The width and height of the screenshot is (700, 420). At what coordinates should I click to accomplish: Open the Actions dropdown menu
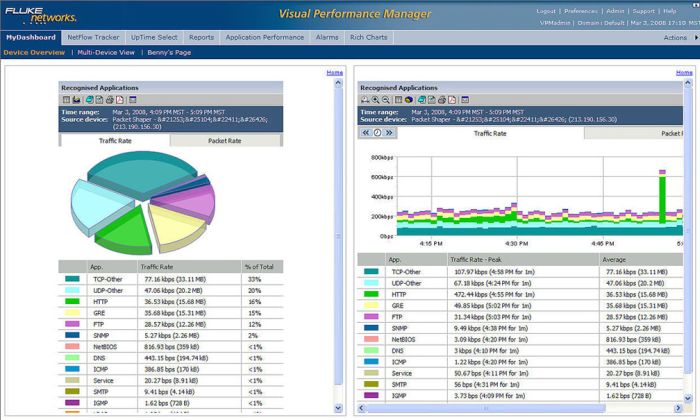677,37
